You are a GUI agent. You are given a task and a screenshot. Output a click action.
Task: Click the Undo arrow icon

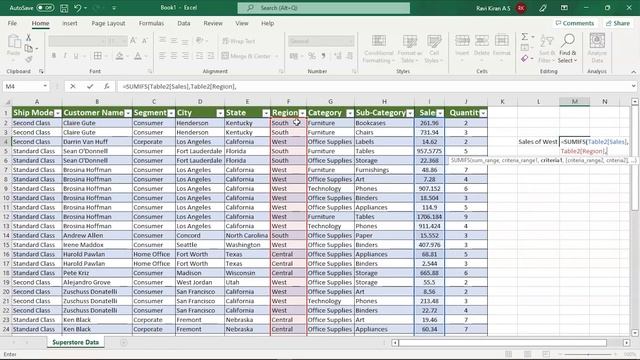tap(78, 8)
